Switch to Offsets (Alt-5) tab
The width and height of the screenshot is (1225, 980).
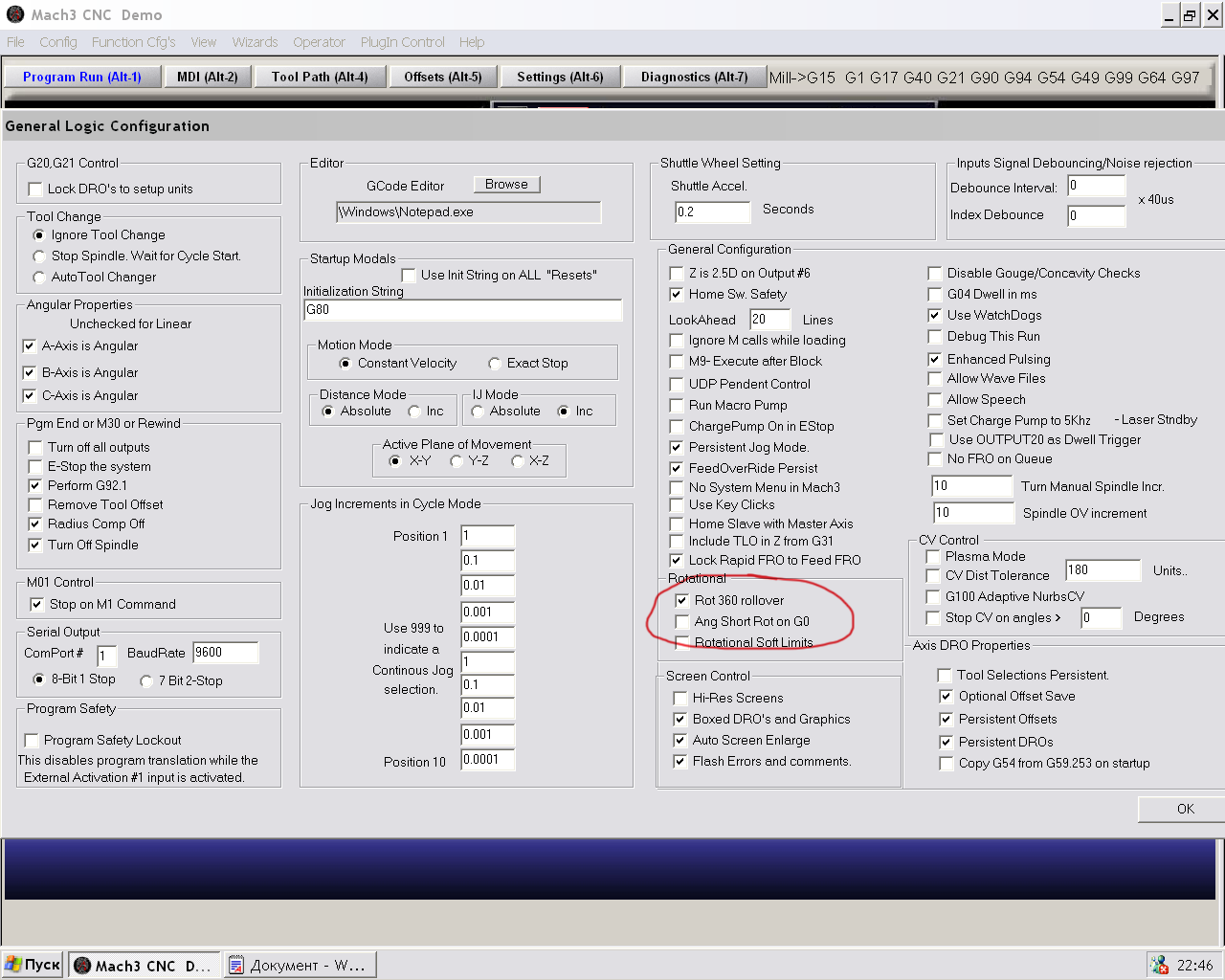(x=443, y=77)
